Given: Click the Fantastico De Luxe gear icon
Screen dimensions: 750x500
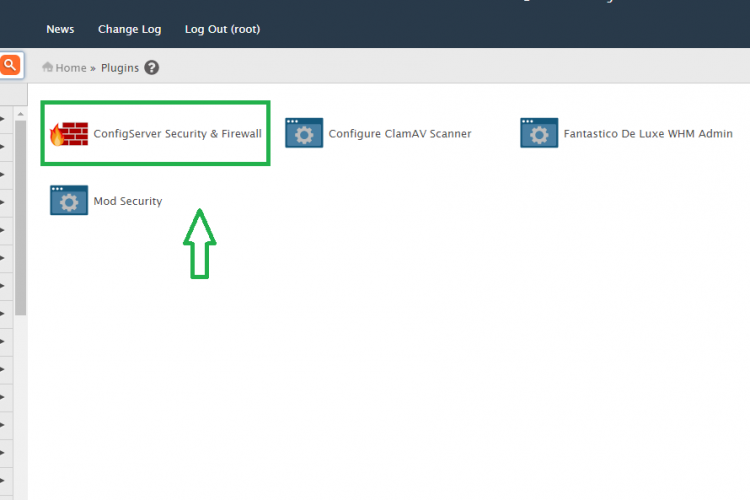Looking at the screenshot, I should 539,133.
